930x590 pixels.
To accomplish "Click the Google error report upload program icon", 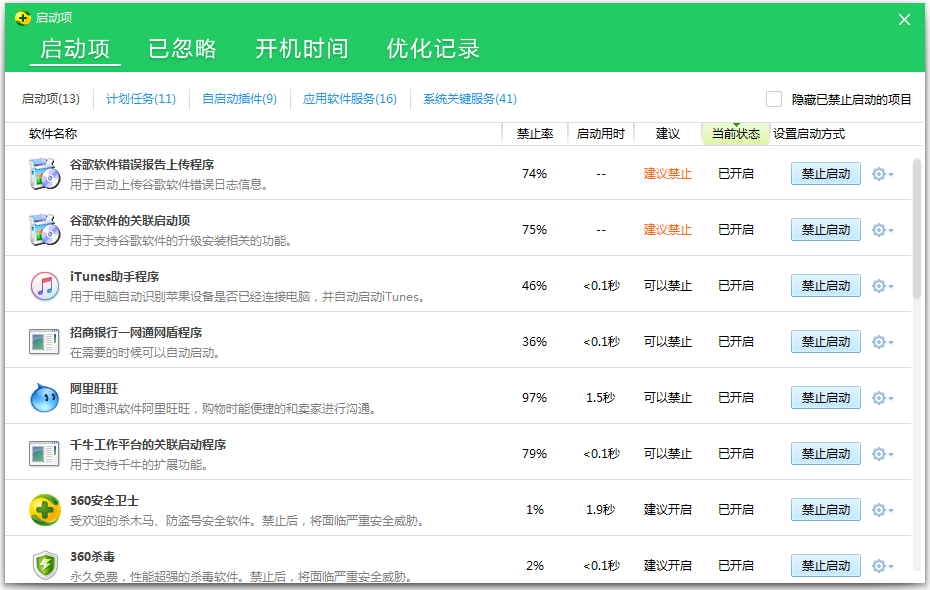I will pos(44,174).
